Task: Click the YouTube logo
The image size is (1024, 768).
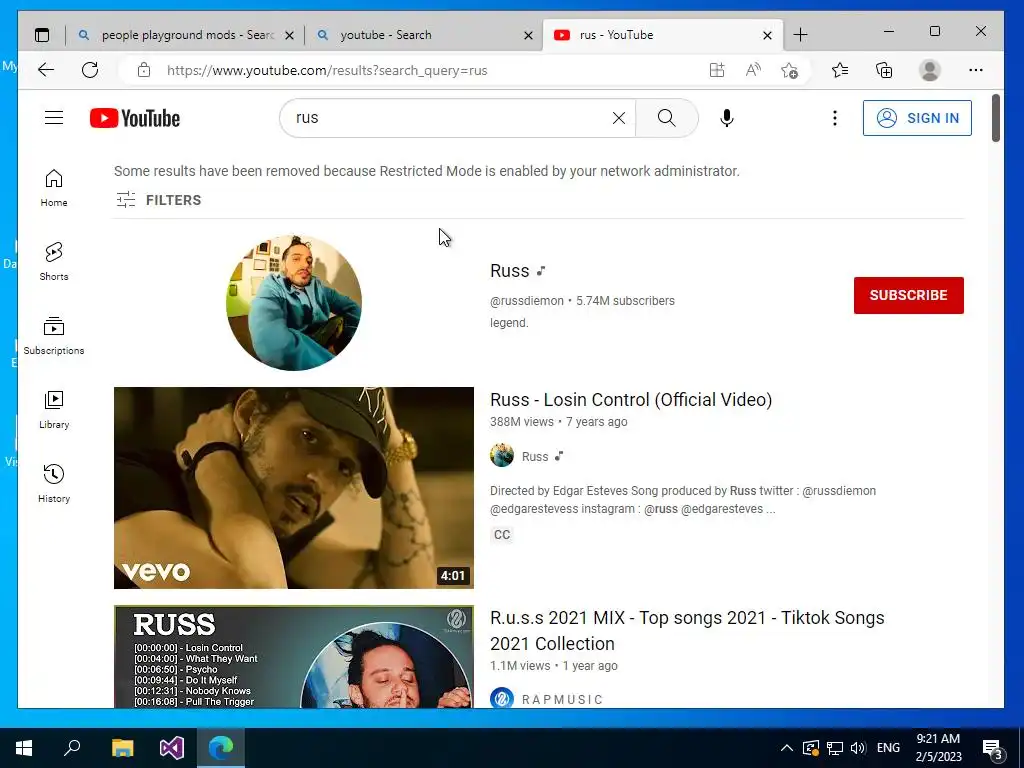Action: [135, 118]
